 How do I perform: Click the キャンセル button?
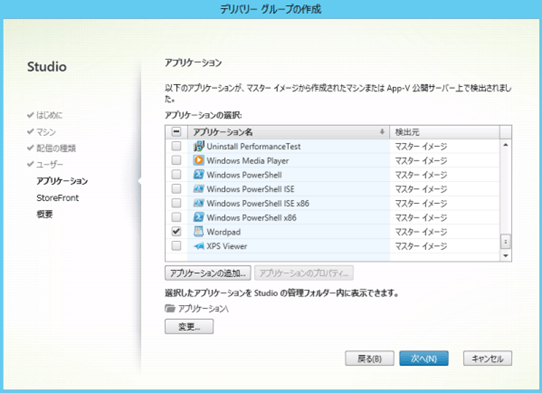(x=487, y=358)
